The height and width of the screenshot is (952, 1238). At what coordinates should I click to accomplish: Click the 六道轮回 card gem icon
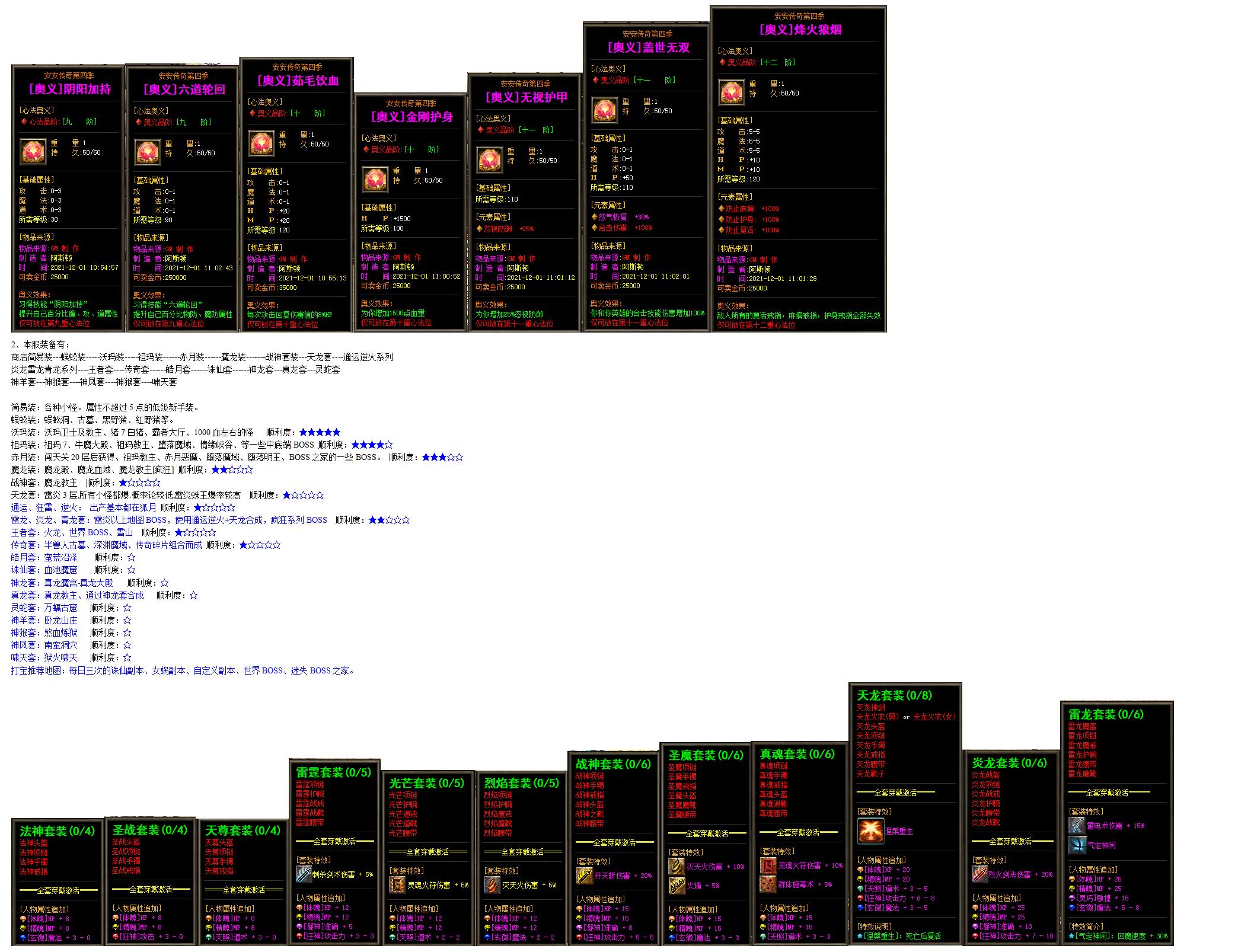click(148, 152)
